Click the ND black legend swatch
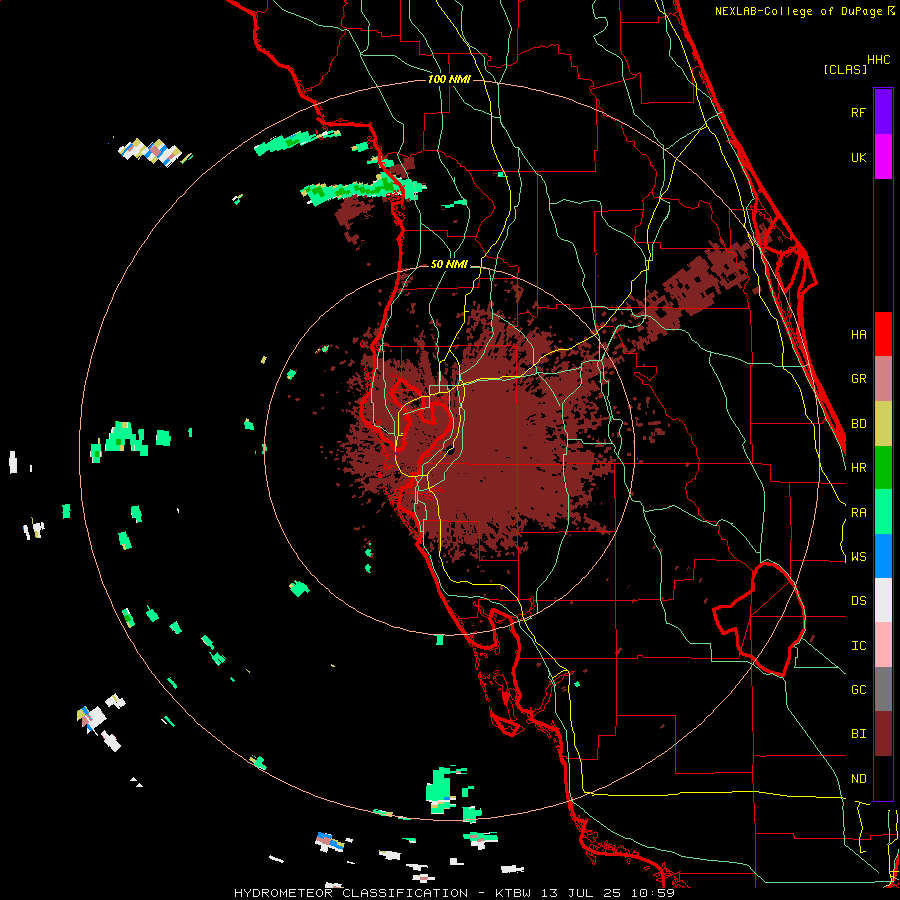 [883, 778]
